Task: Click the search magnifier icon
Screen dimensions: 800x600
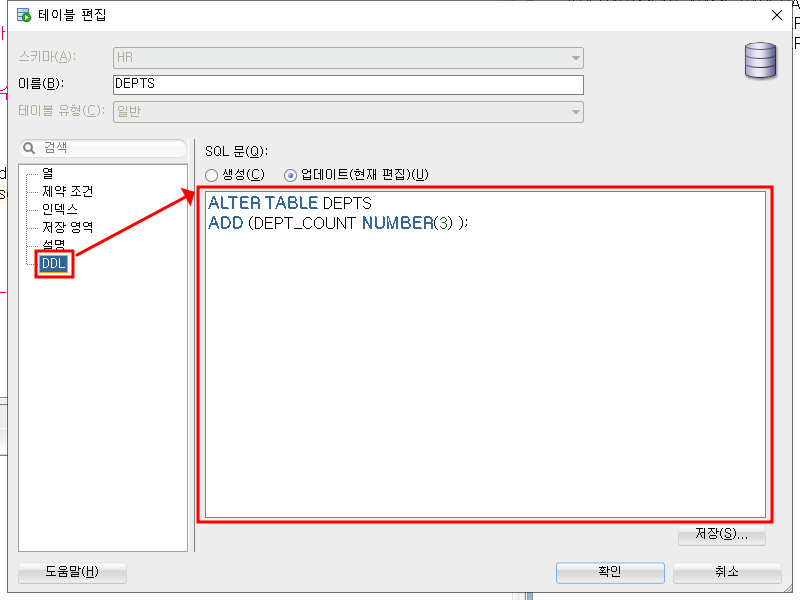Action: pyautogui.click(x=29, y=148)
